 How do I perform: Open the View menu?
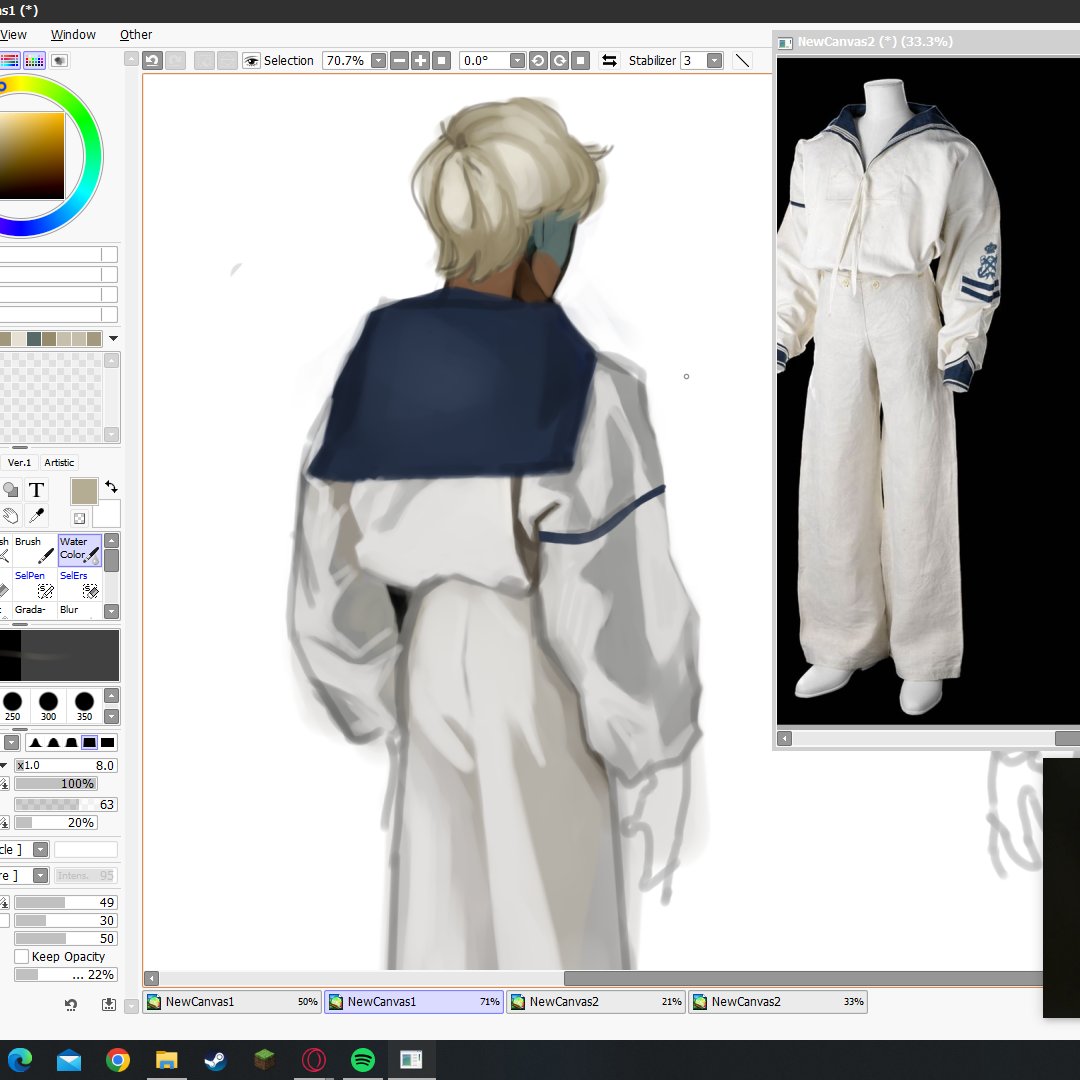[x=14, y=34]
